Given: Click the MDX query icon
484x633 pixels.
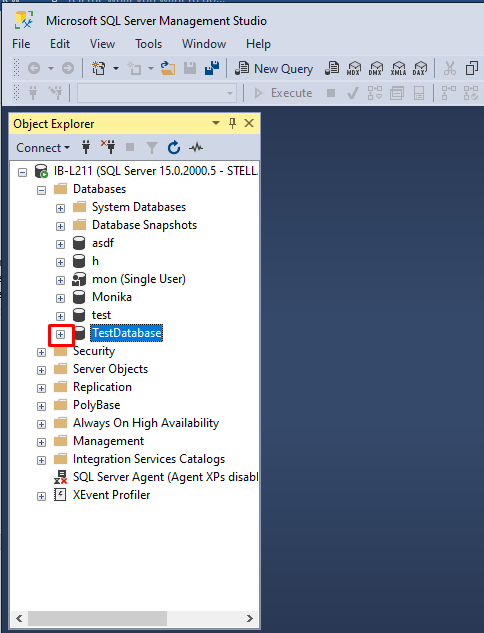Looking at the screenshot, I should [354, 68].
